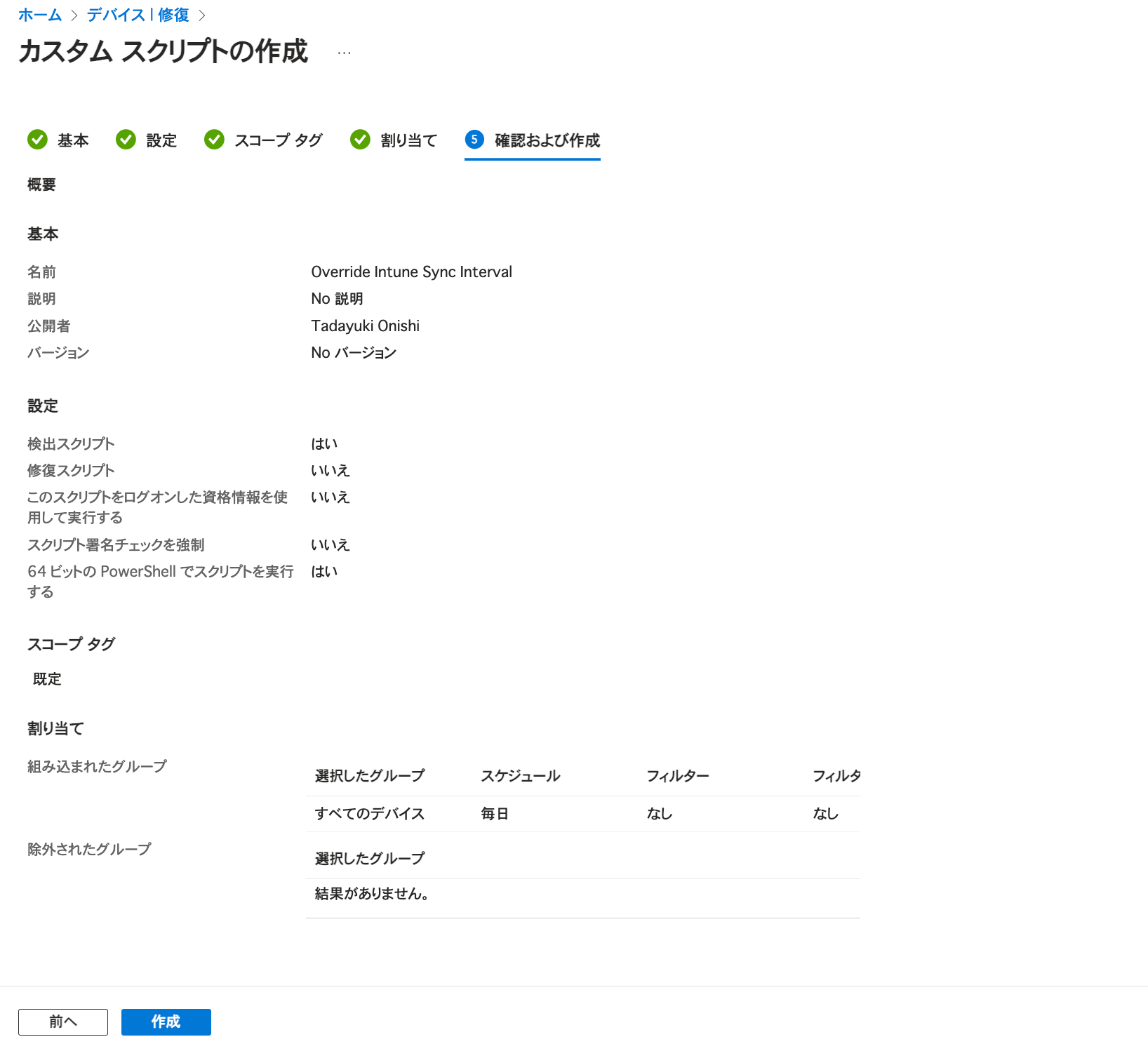Click the green checkmark icon beside 割り当て step
1148x1051 pixels.
(360, 140)
